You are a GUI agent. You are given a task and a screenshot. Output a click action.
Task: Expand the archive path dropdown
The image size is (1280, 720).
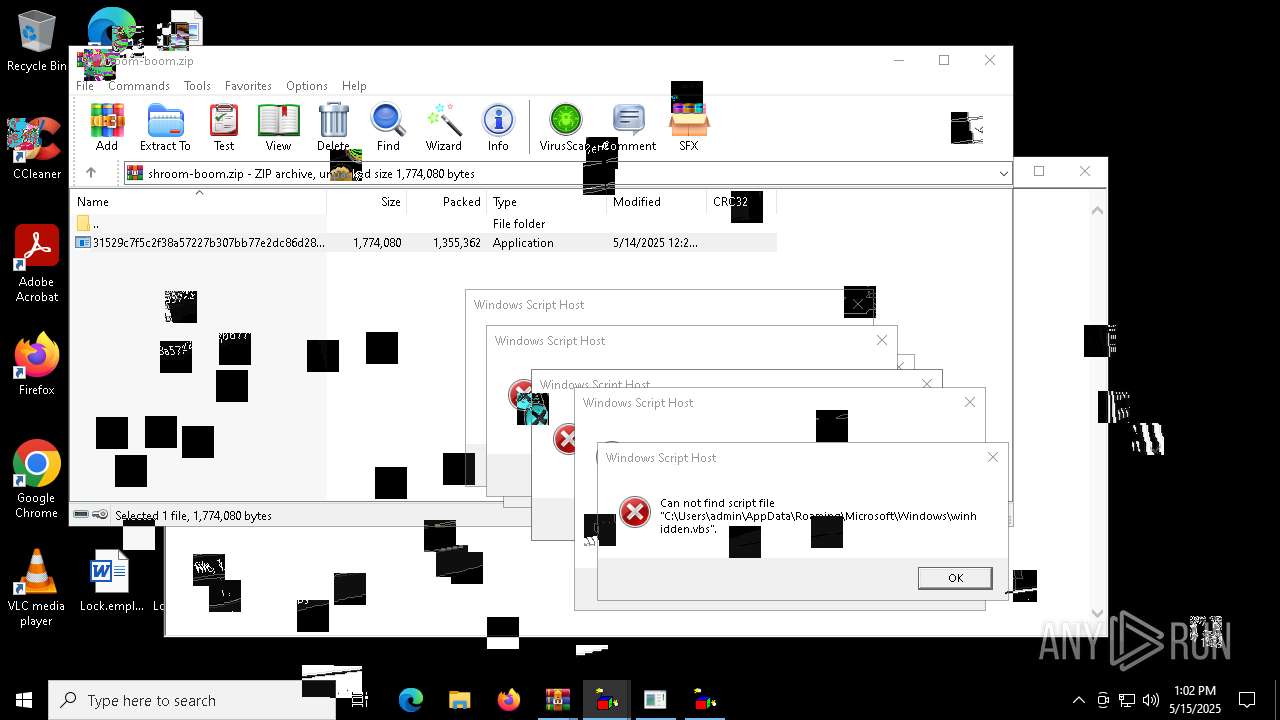[x=1003, y=174]
